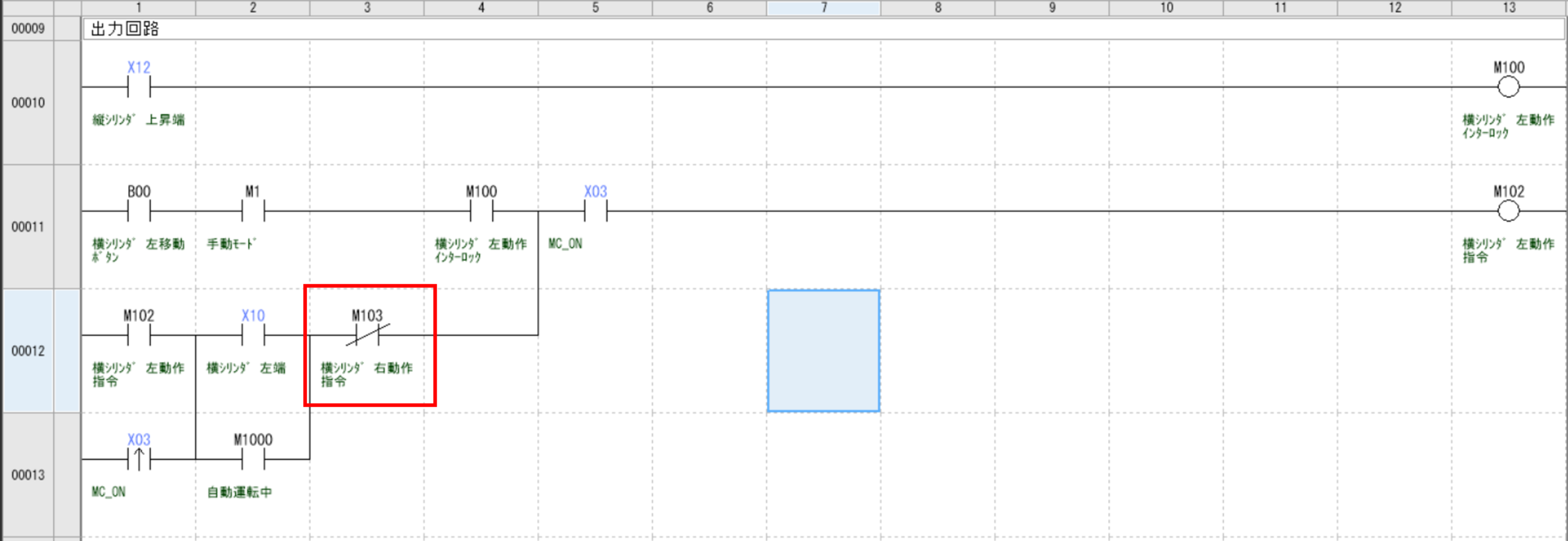Select column header 7
The image size is (1568, 541).
point(823,7)
